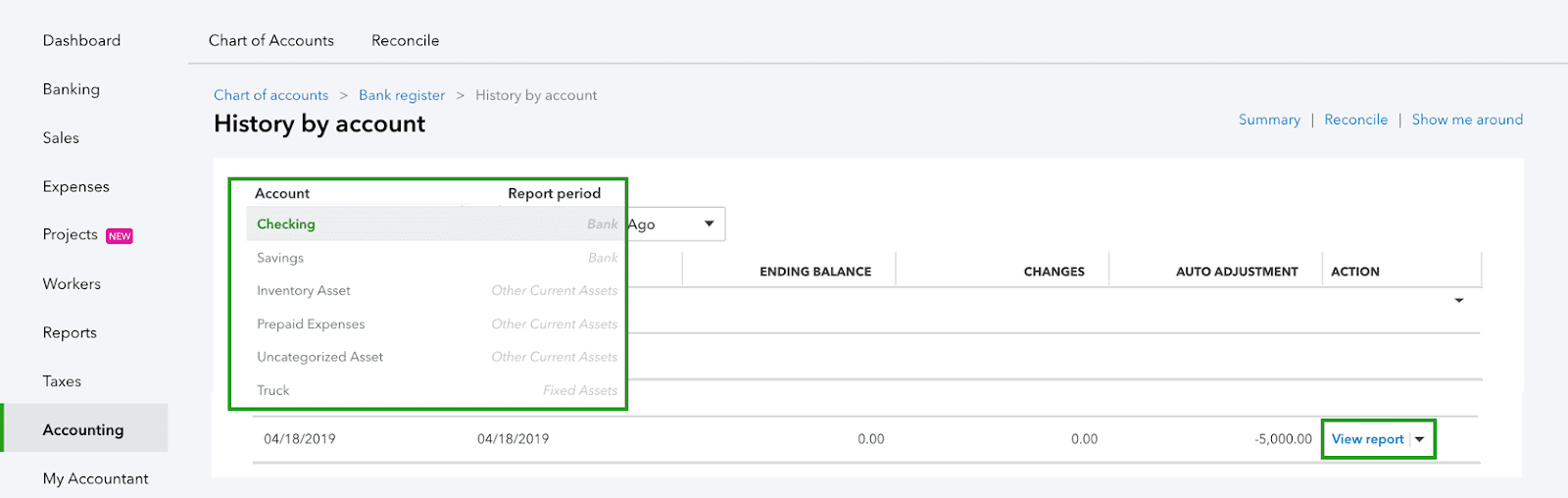Choose Savings in the account dropdown
Screen dimensions: 1568x498
[x=280, y=258]
